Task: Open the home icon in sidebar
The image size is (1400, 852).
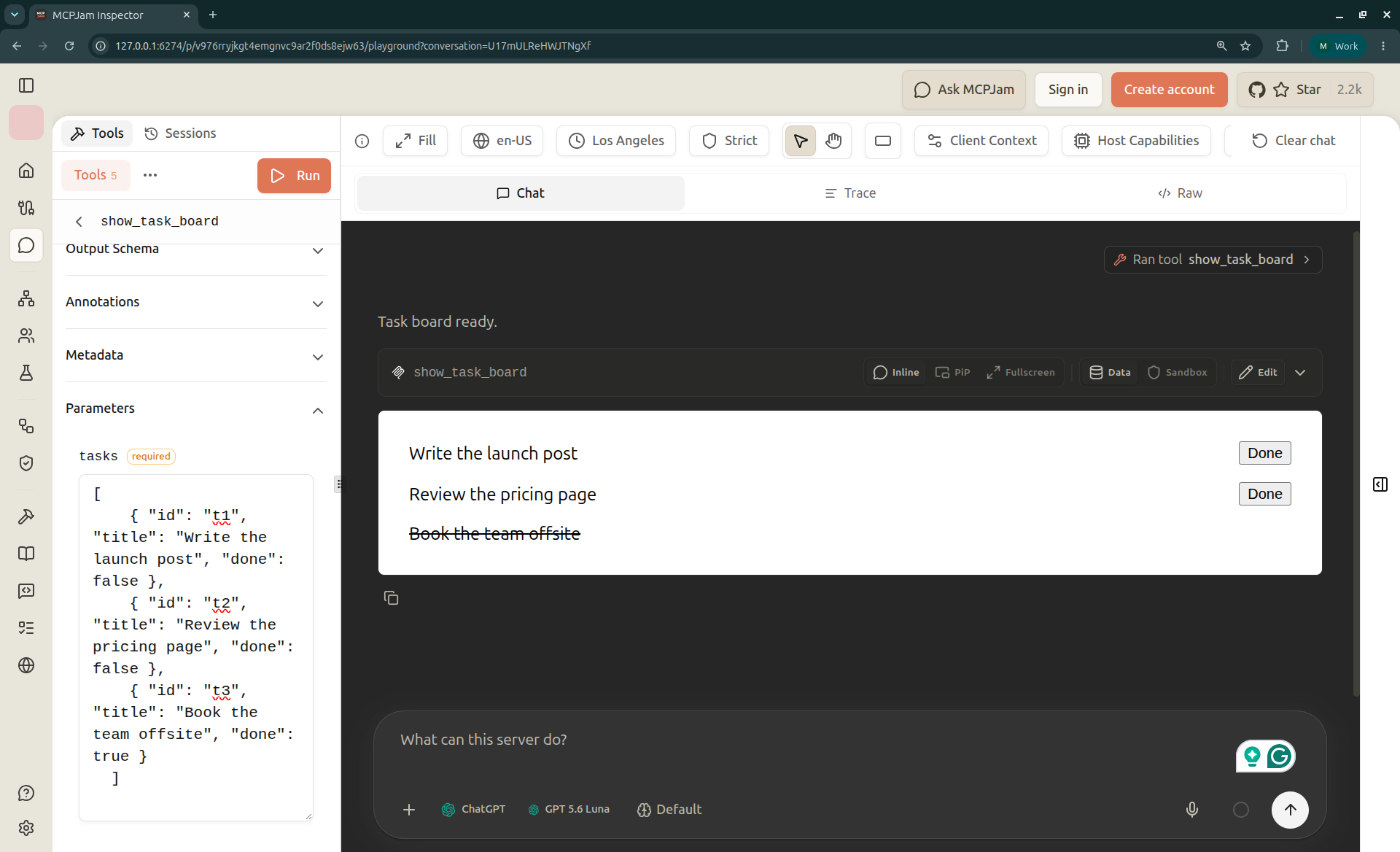Action: pos(26,170)
